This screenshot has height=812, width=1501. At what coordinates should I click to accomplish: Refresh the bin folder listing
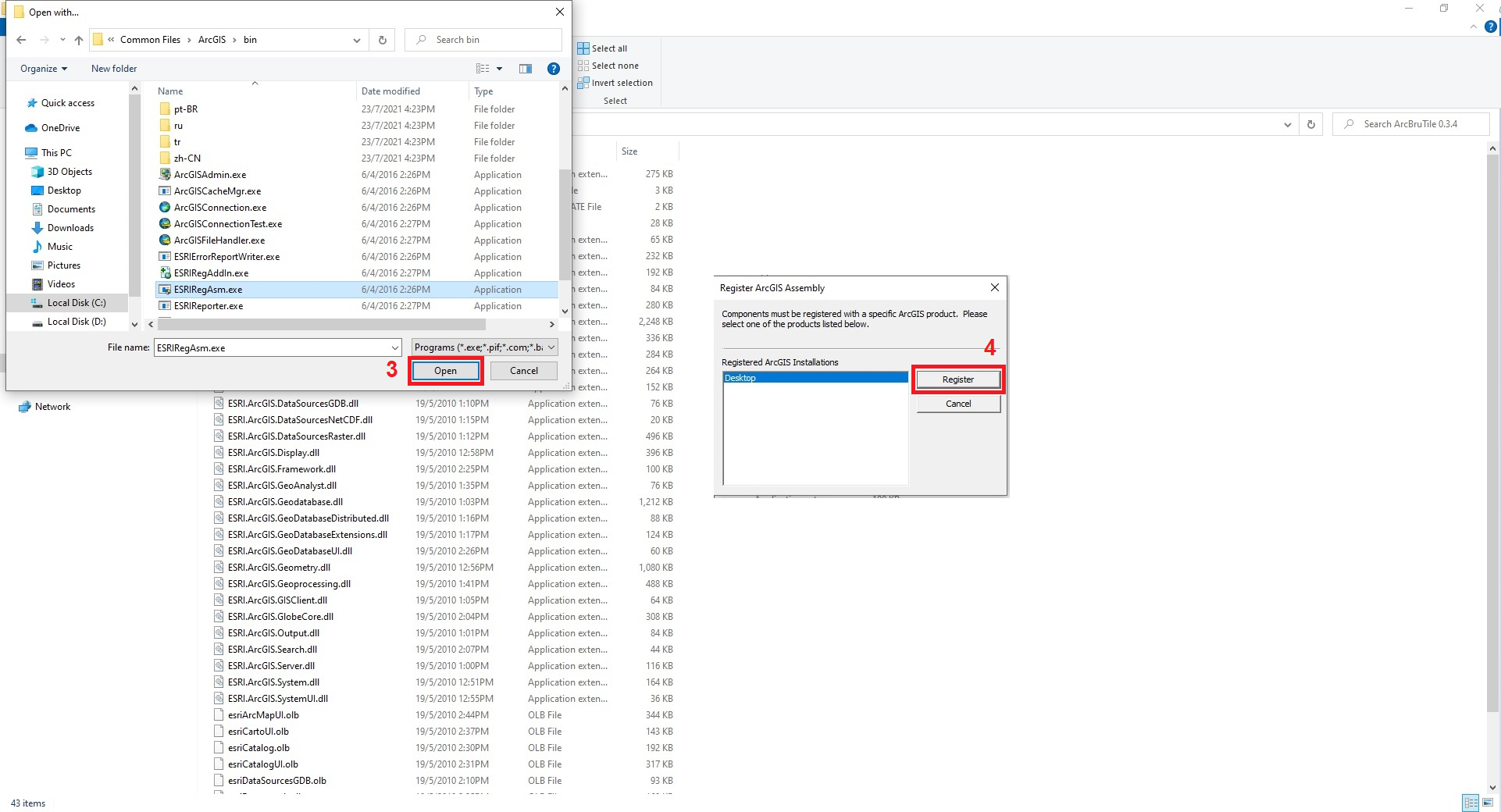tap(382, 40)
